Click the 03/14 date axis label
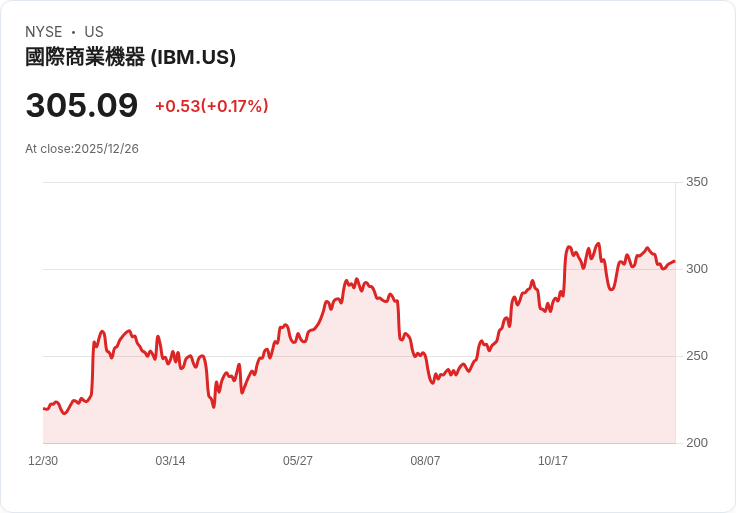The width and height of the screenshot is (736, 513). tap(170, 461)
